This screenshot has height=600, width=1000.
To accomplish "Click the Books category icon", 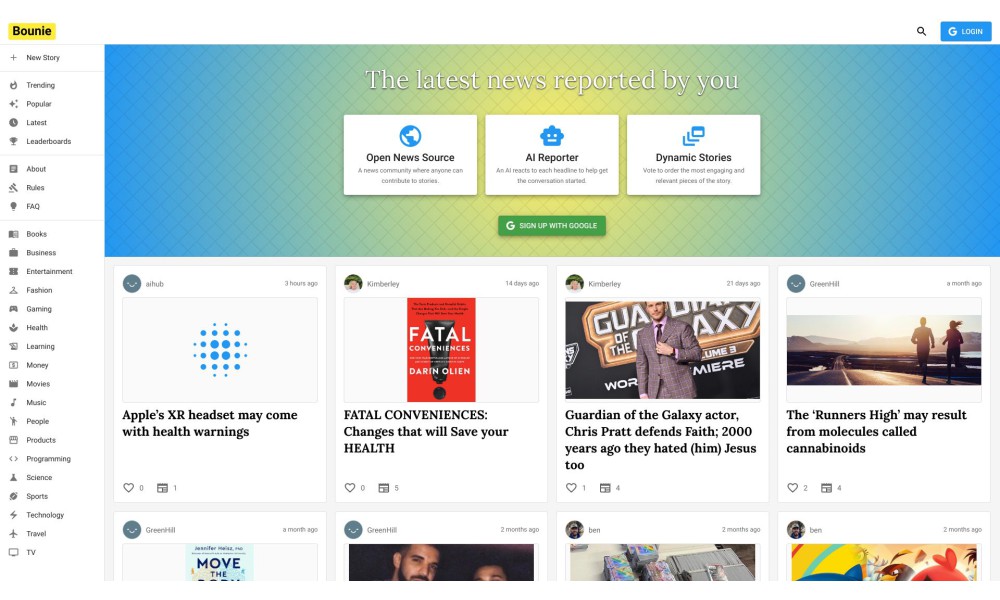I will (x=13, y=234).
